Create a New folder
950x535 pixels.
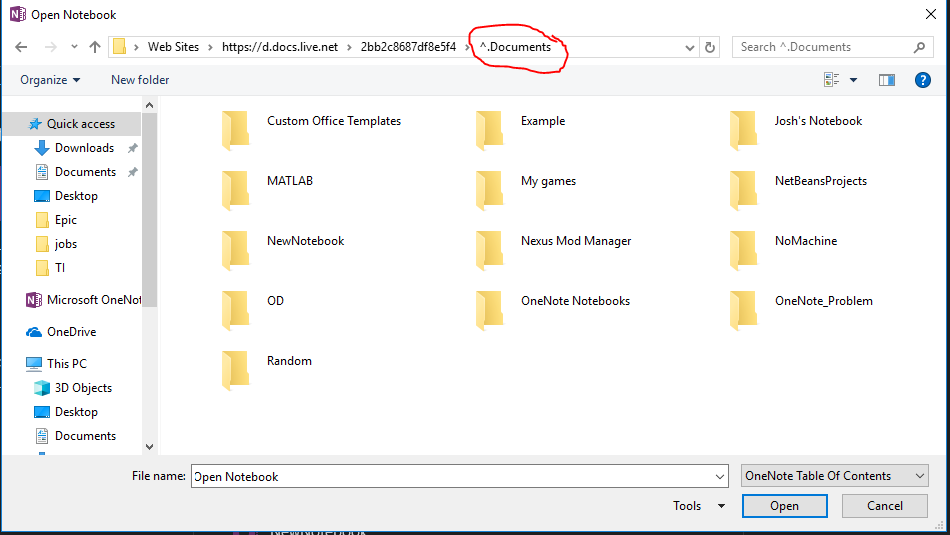(140, 80)
